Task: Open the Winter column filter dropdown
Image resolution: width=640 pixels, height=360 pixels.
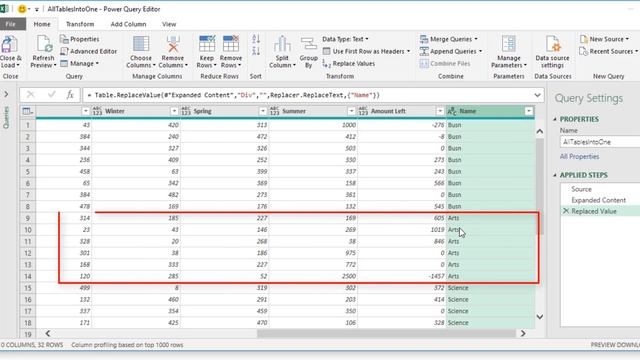Action: pos(174,111)
